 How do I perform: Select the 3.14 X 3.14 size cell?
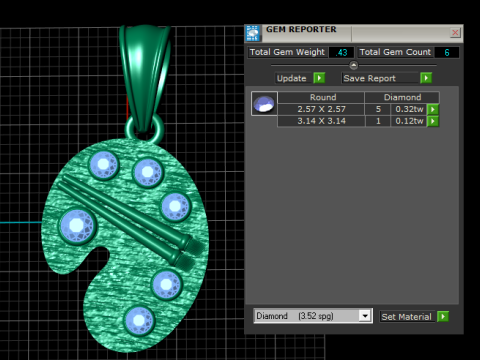click(x=321, y=121)
